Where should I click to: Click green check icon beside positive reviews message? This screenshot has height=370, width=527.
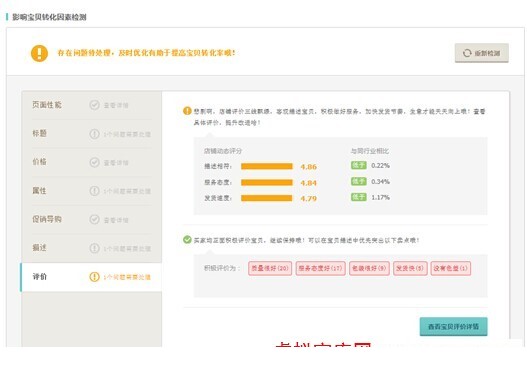[187, 240]
